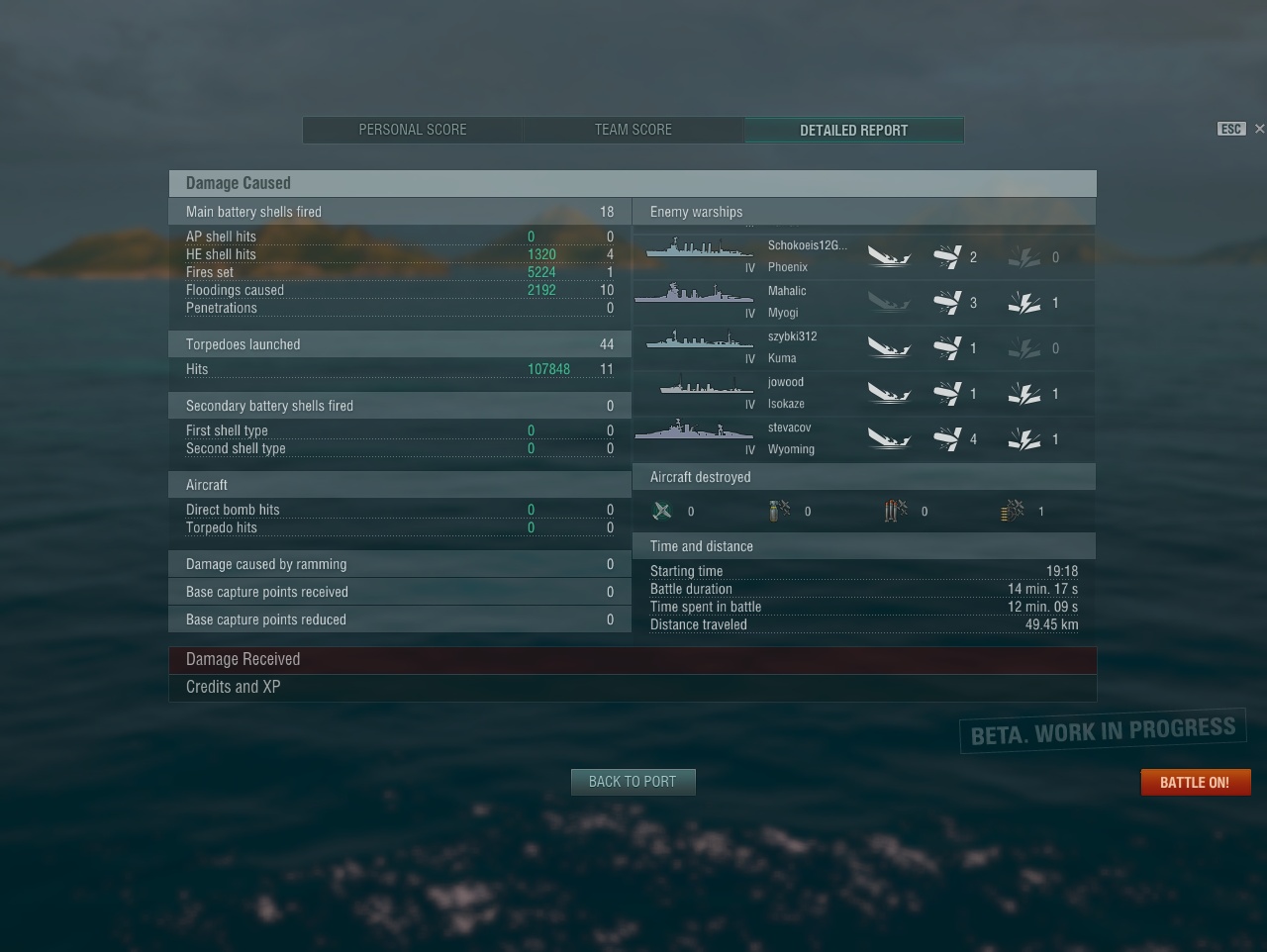Click the torpedo bomber destroyed icon
This screenshot has width=1267, height=952.
click(x=896, y=511)
